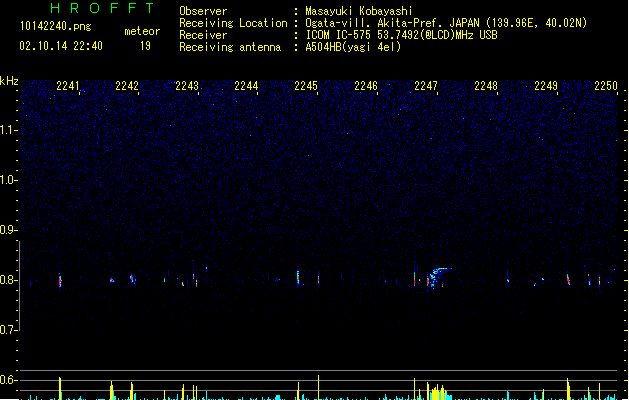
Task: Click the Receiver label
Action: coord(203,35)
